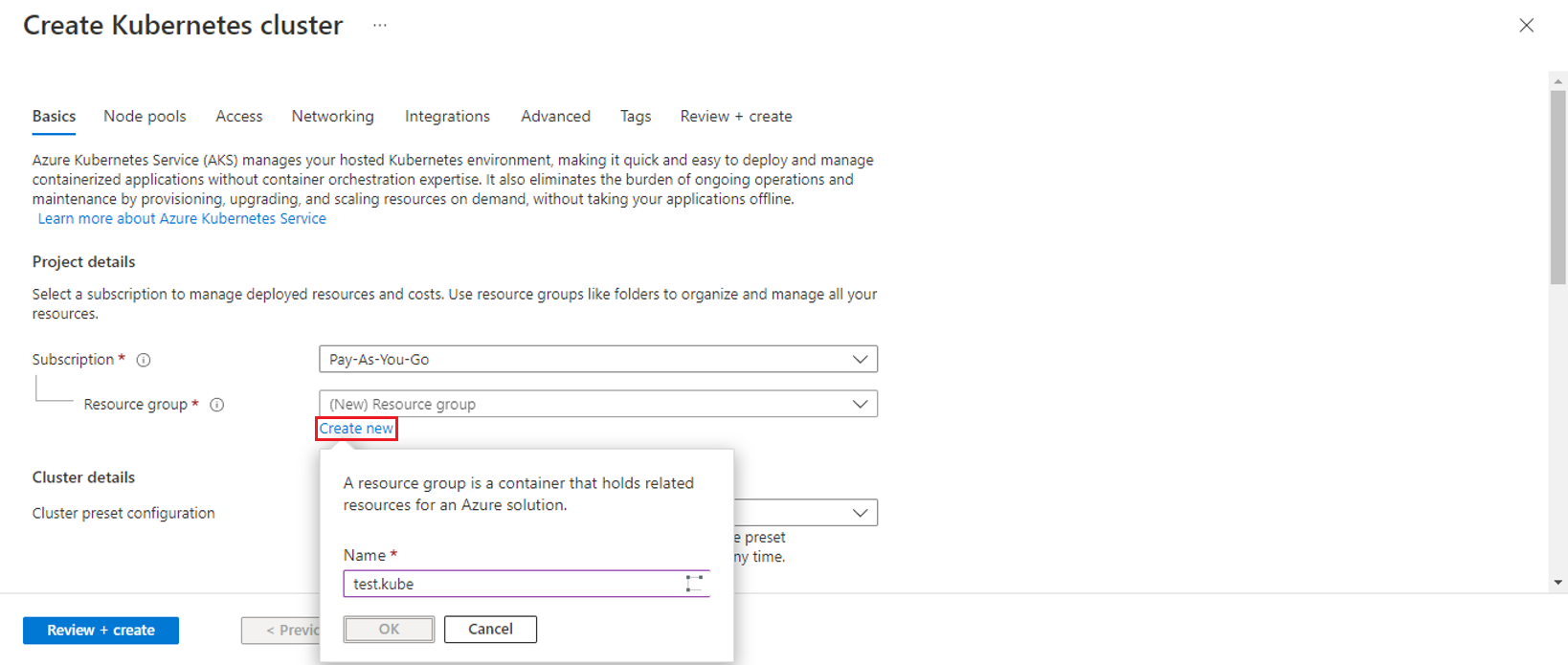The image size is (1568, 665).
Task: Click the Resource group info icon
Action: 217,405
